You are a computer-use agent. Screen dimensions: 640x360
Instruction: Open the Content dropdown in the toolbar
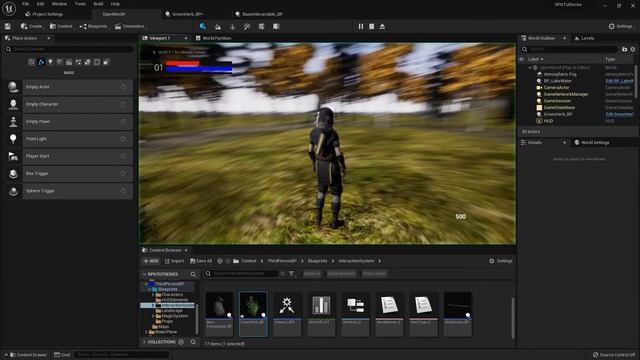[x=61, y=26]
